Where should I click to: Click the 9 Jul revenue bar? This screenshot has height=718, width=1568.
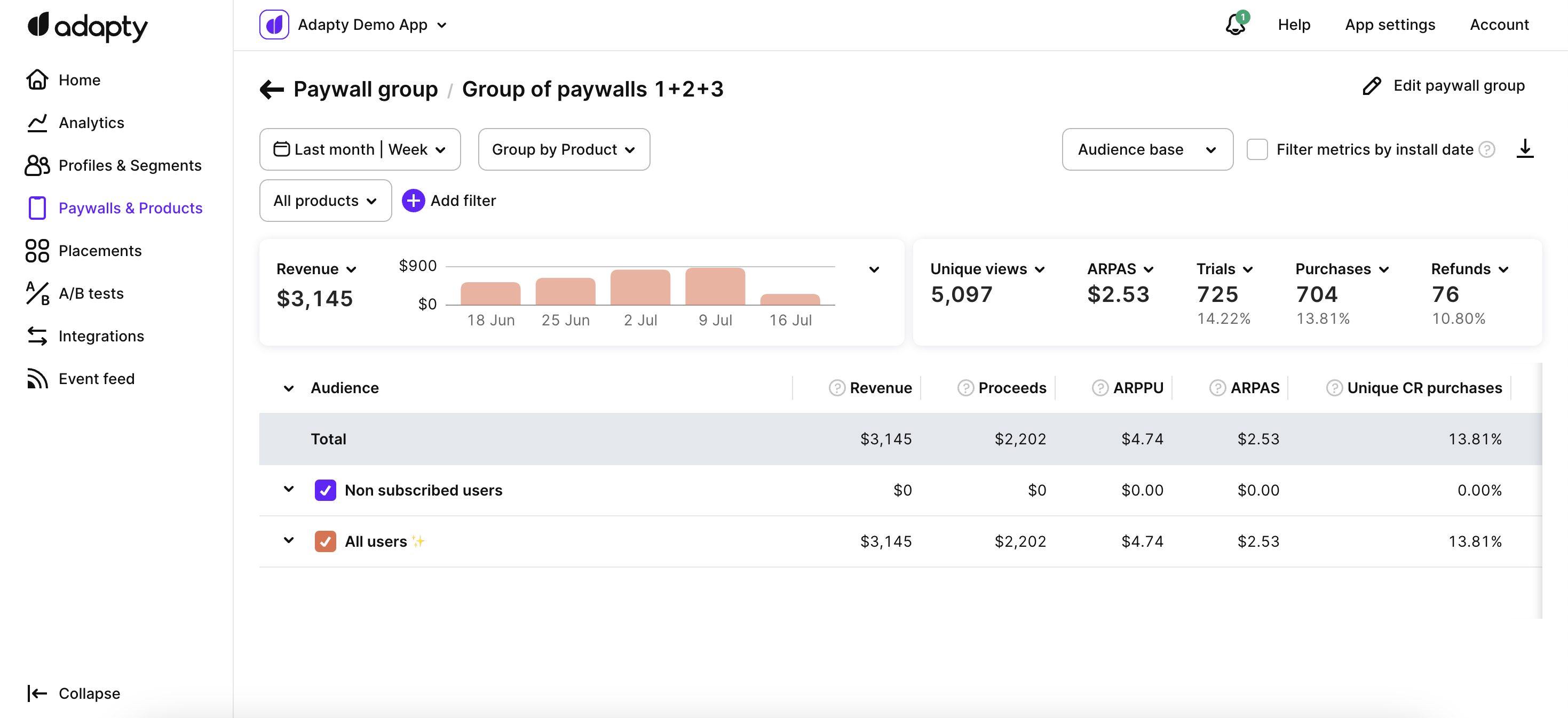pos(715,286)
